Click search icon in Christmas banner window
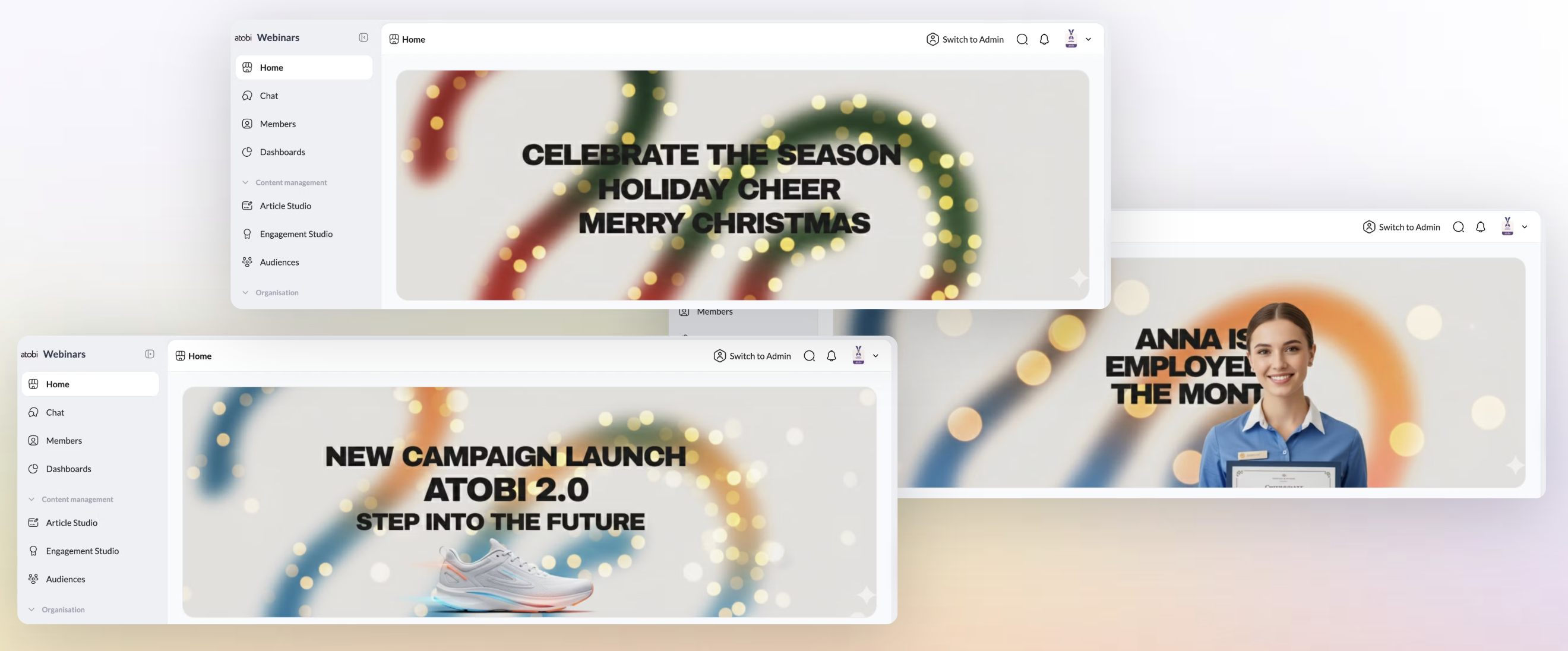 point(1022,40)
